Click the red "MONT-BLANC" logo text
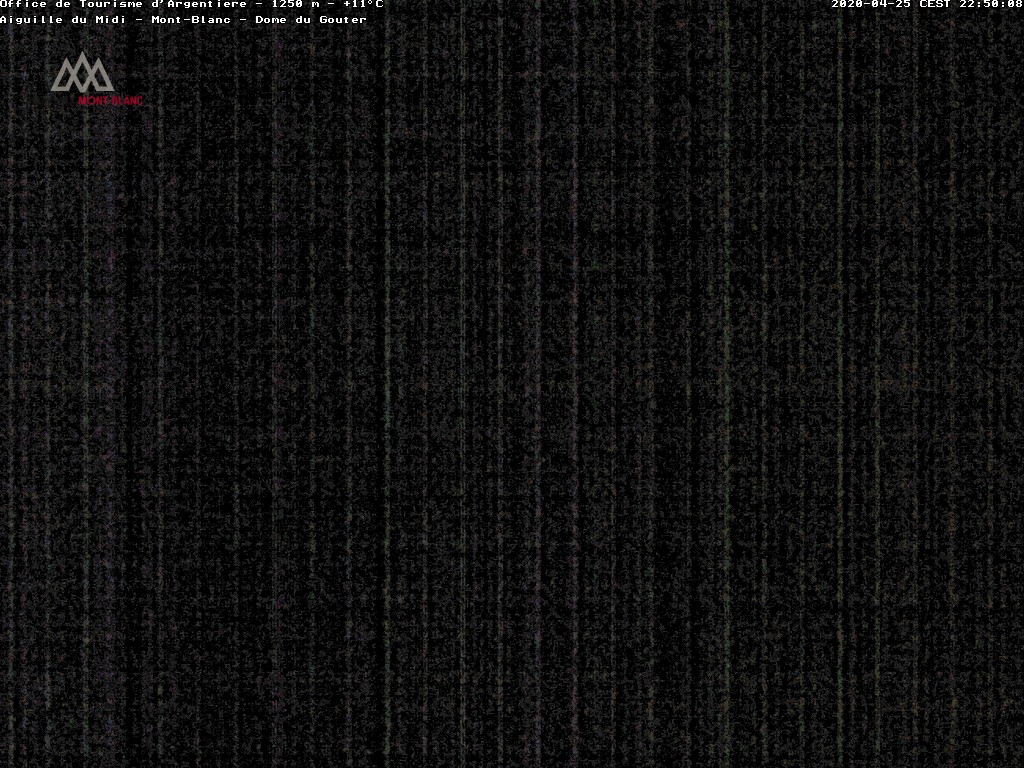Viewport: 1024px width, 768px height. [x=110, y=101]
